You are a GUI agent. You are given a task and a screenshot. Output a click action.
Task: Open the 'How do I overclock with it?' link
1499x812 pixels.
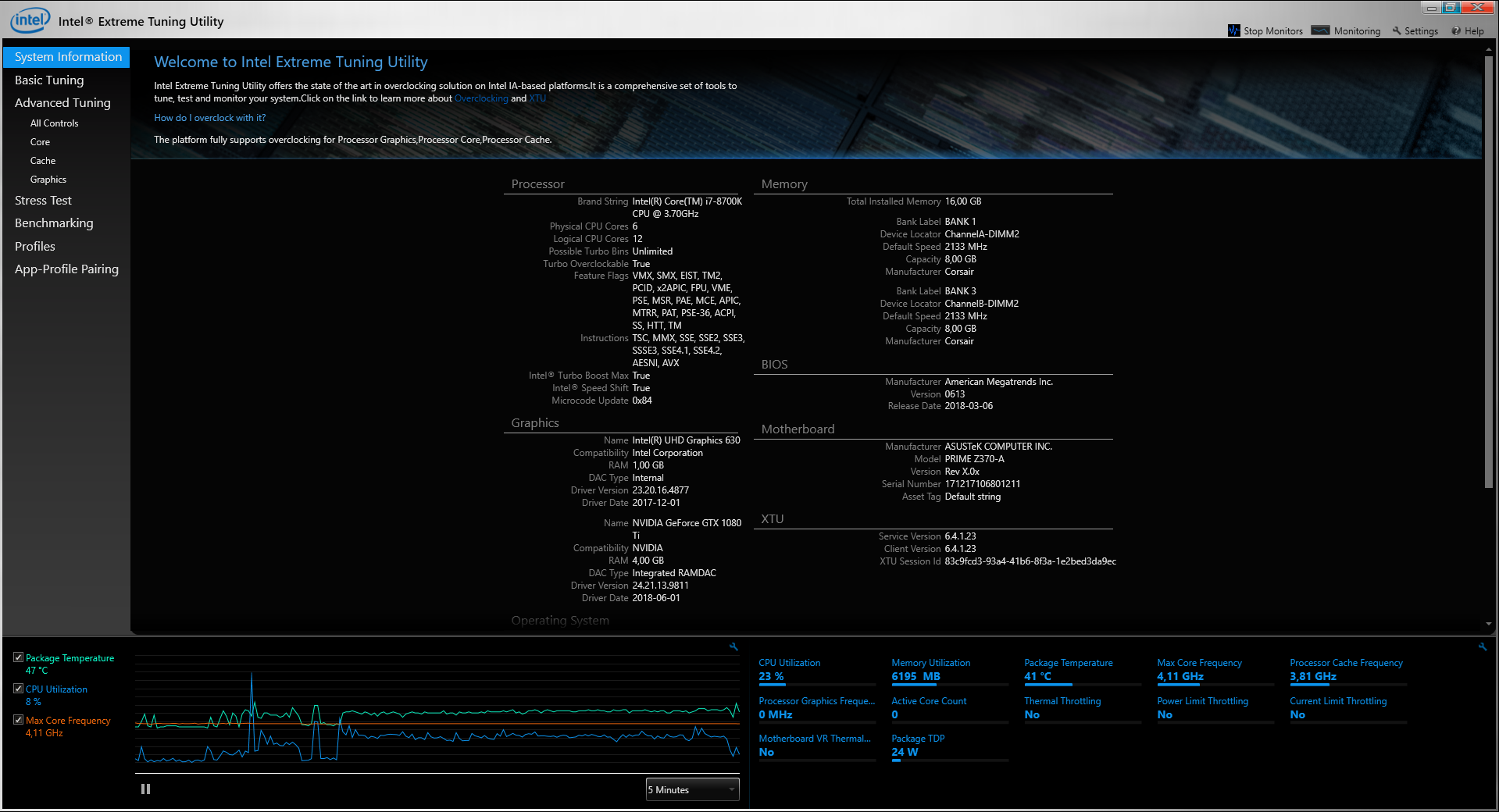[x=209, y=118]
